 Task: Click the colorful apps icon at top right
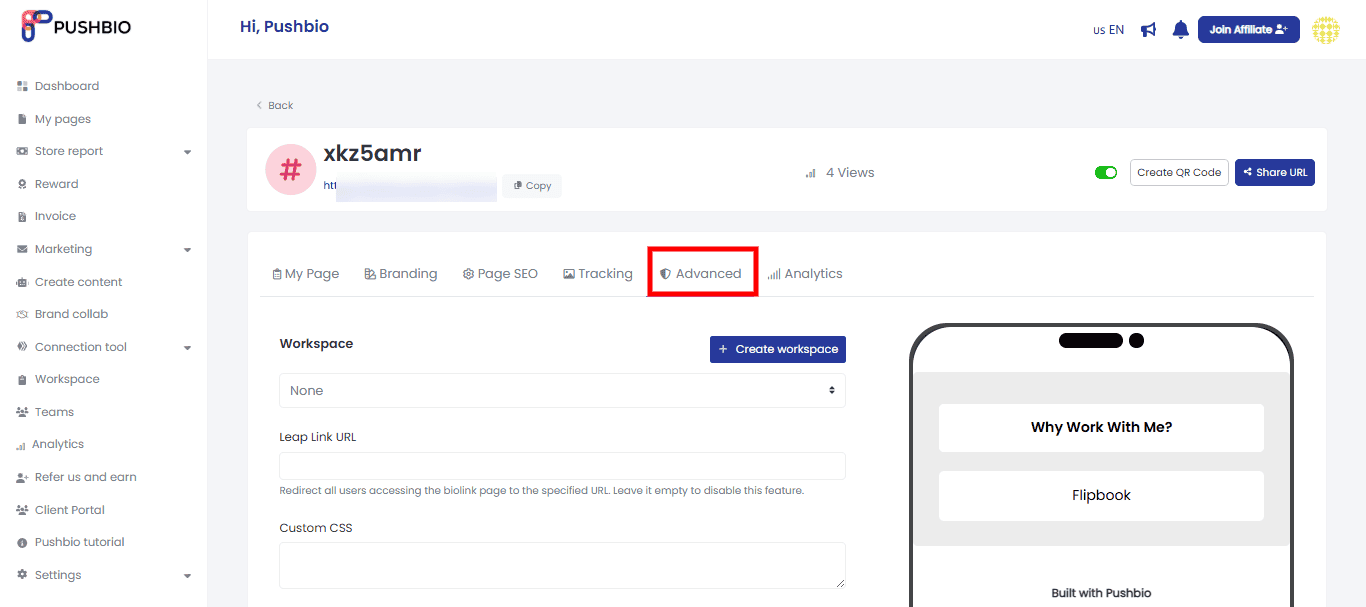pyautogui.click(x=1326, y=30)
